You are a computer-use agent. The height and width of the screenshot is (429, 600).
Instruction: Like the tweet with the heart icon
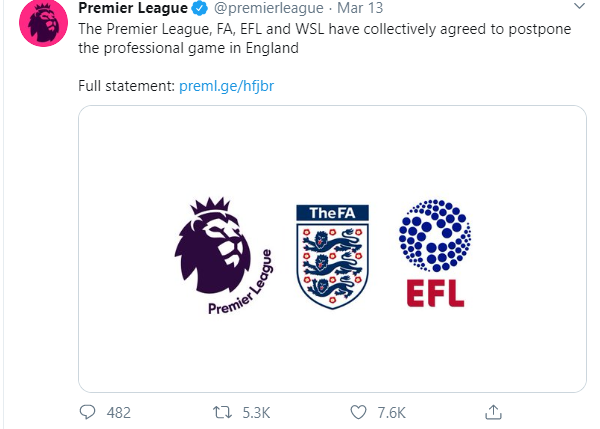click(x=358, y=412)
